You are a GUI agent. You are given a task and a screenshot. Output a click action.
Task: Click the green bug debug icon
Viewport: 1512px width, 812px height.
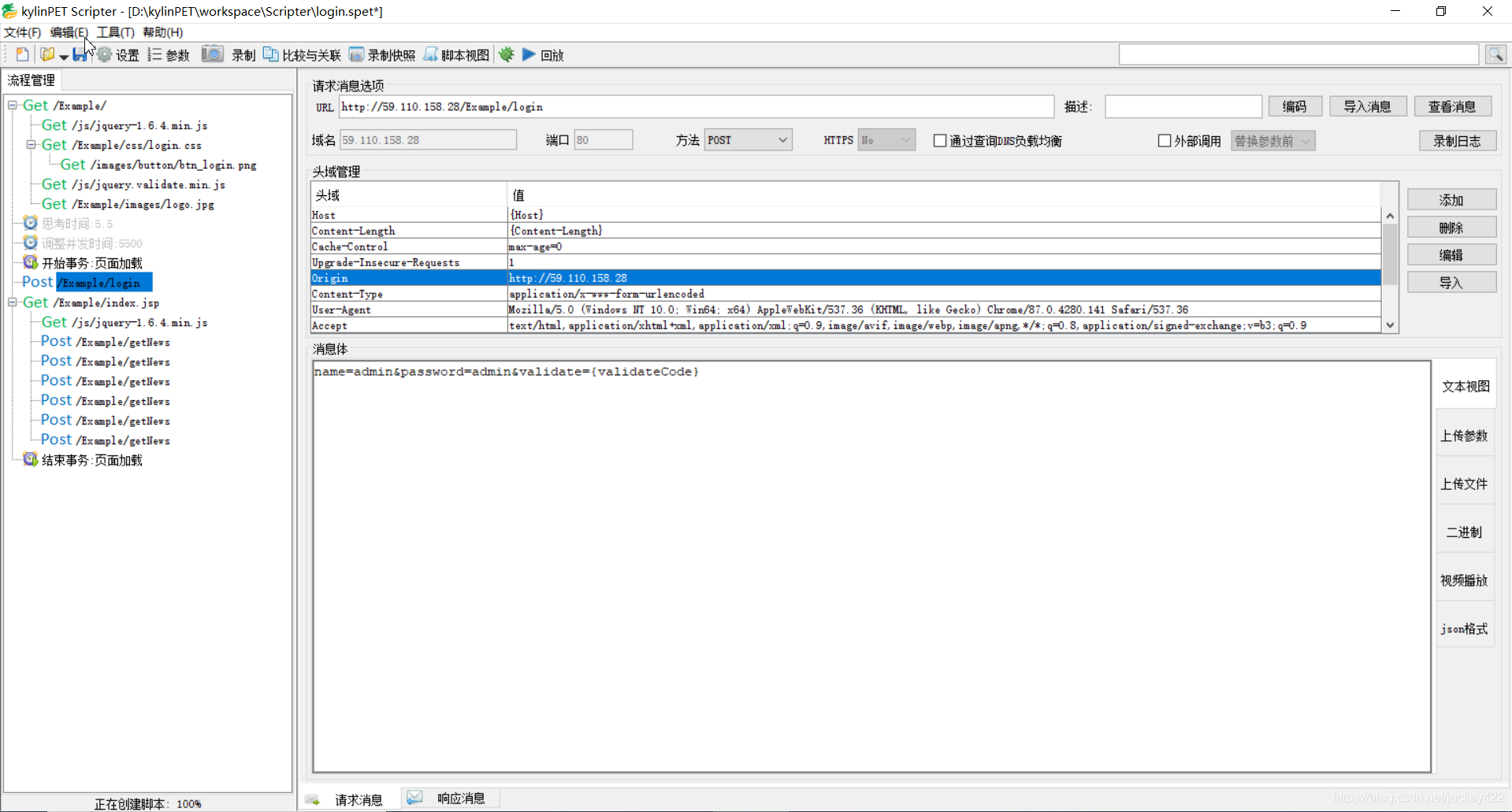[x=507, y=54]
